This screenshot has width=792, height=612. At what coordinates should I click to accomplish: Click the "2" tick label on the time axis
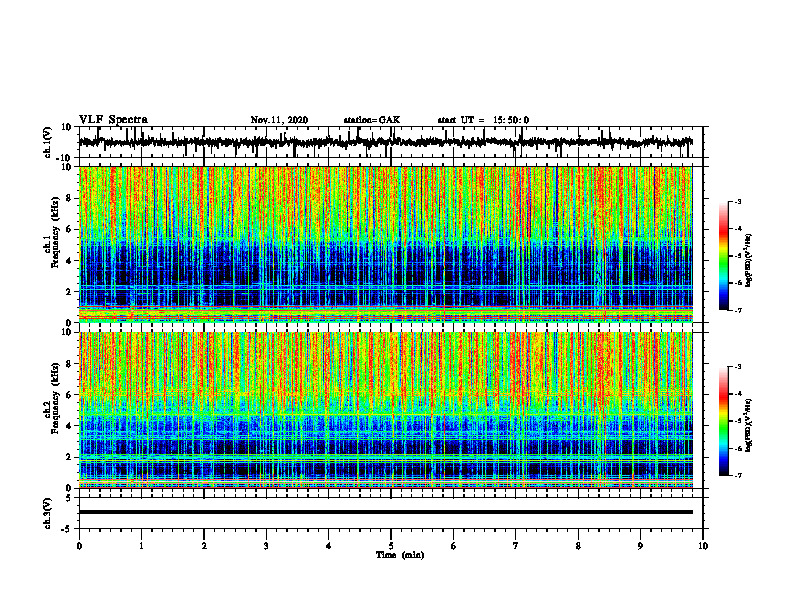pyautogui.click(x=204, y=546)
